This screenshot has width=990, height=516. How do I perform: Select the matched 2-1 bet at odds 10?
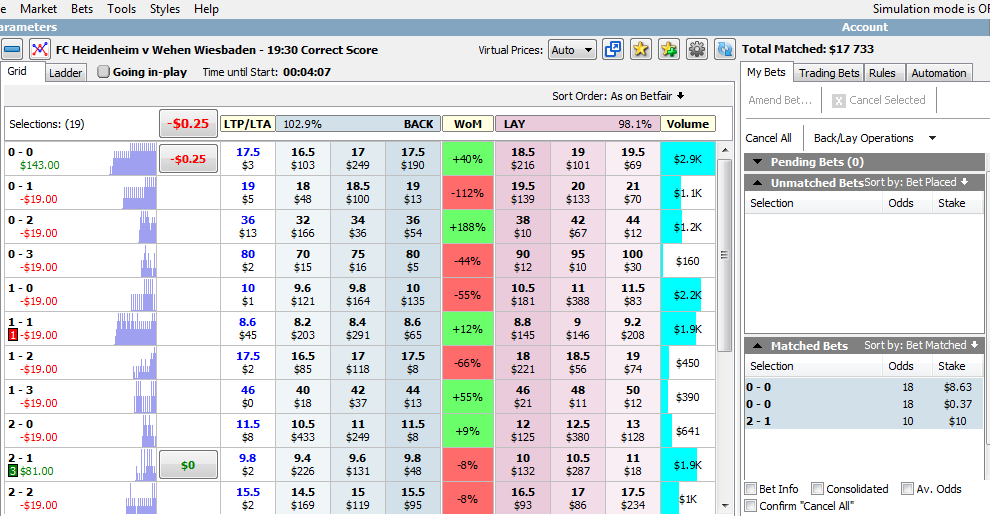864,421
